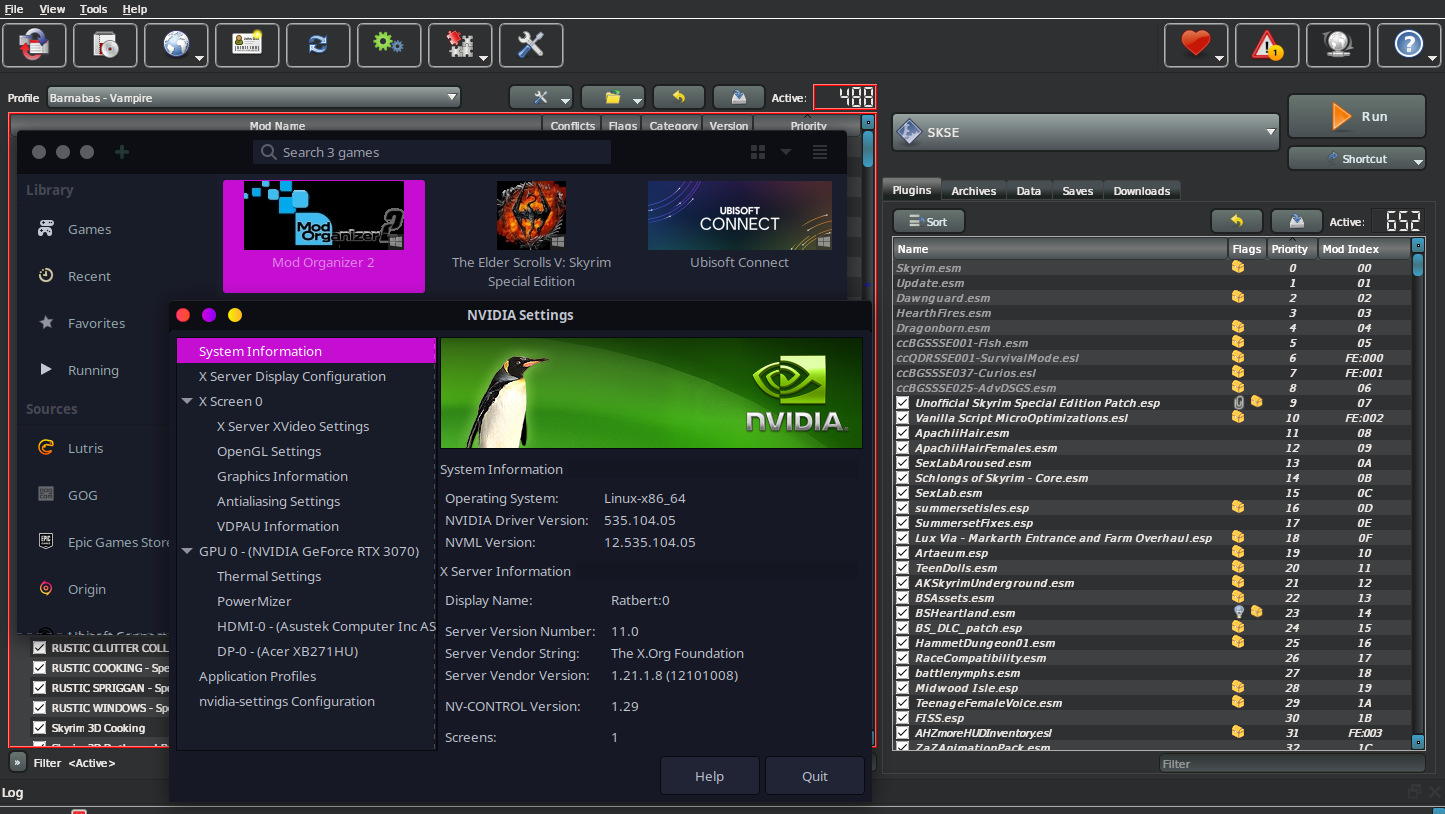Select GOG source in Lutris sidebar
1445x814 pixels.
[84, 495]
